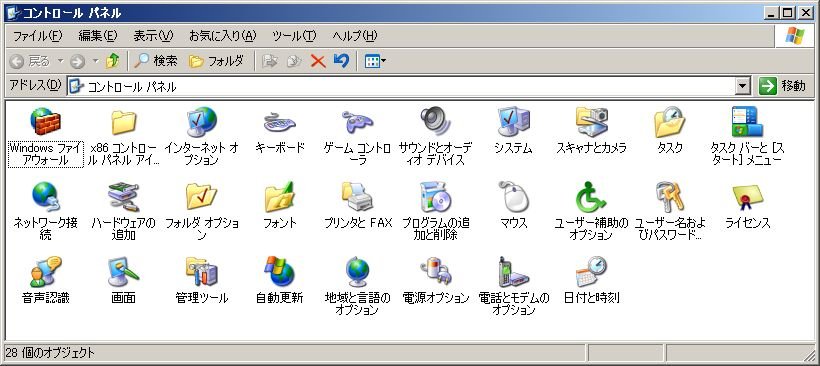Open the 電源オプション icon
Viewport: 820px width, 366px height.
tap(435, 271)
